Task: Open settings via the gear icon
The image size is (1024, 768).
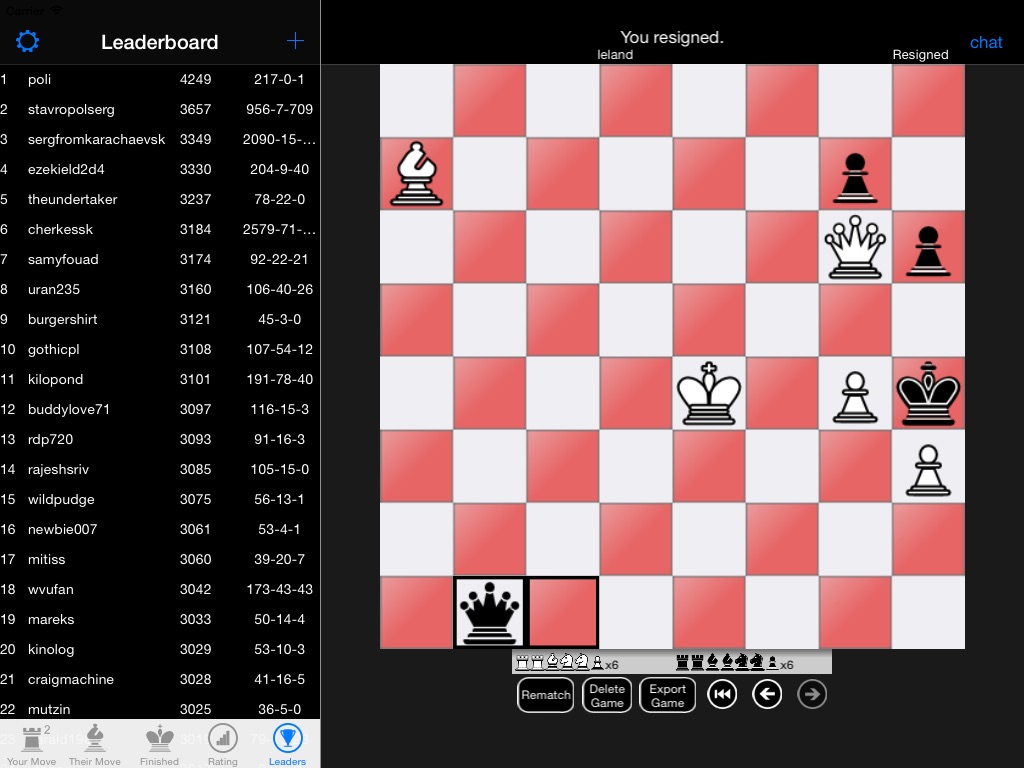Action: point(27,42)
